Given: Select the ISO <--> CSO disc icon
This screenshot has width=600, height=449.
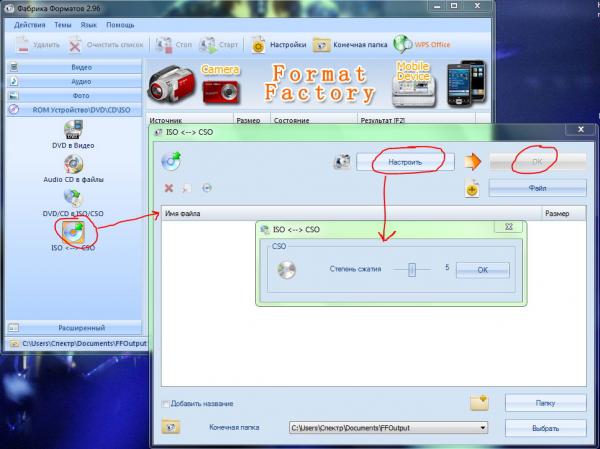Looking at the screenshot, I should click(73, 232).
